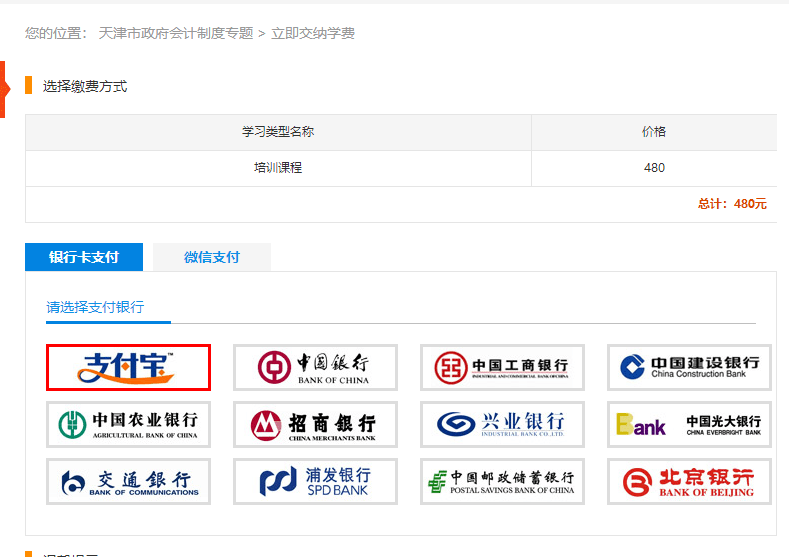This screenshot has height=557, width=789.
Task: Select Bank of Communications 交通银行
Action: tap(128, 481)
